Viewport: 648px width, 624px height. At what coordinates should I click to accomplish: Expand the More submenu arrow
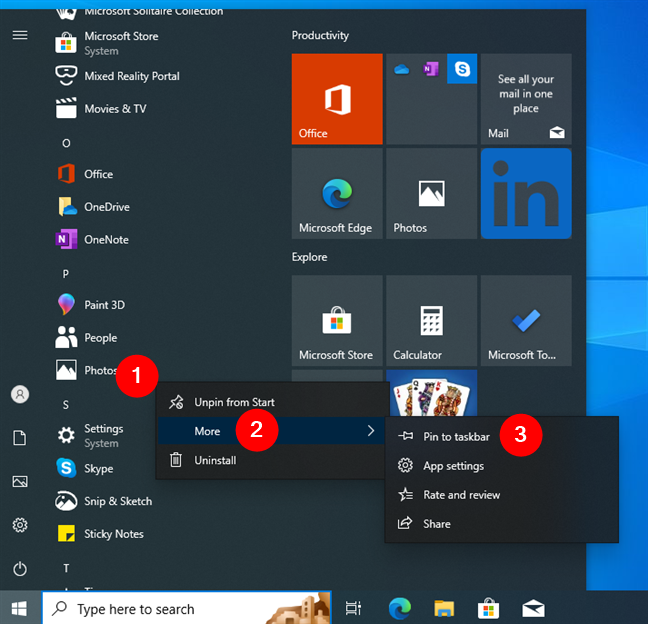371,431
